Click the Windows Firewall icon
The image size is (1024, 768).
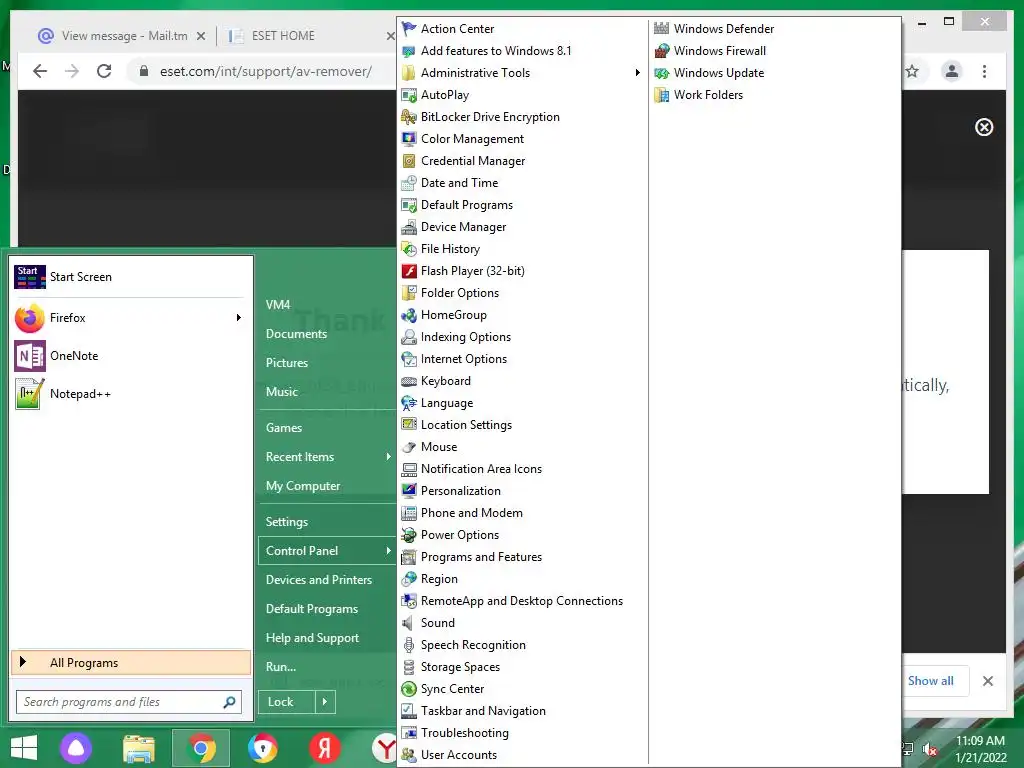pyautogui.click(x=662, y=51)
